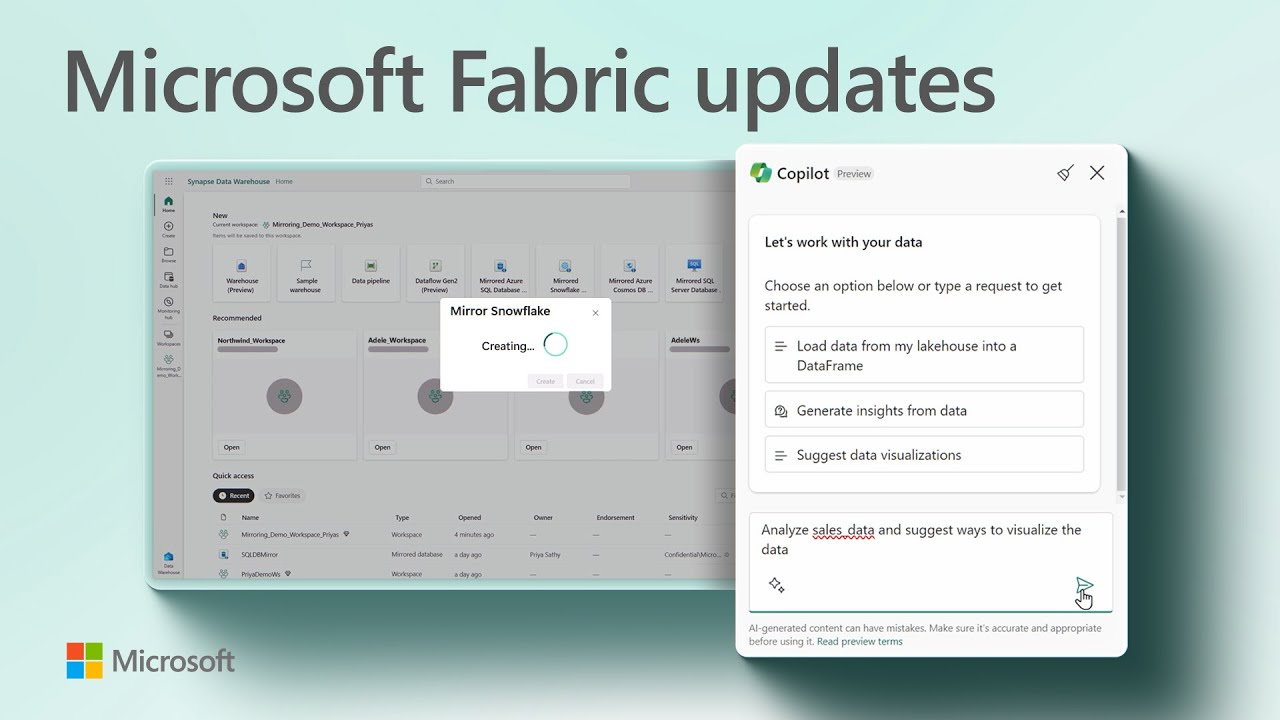The image size is (1280, 720).
Task: Click the Confidential\Micro... sensitivity label
Action: pyautogui.click(x=692, y=554)
